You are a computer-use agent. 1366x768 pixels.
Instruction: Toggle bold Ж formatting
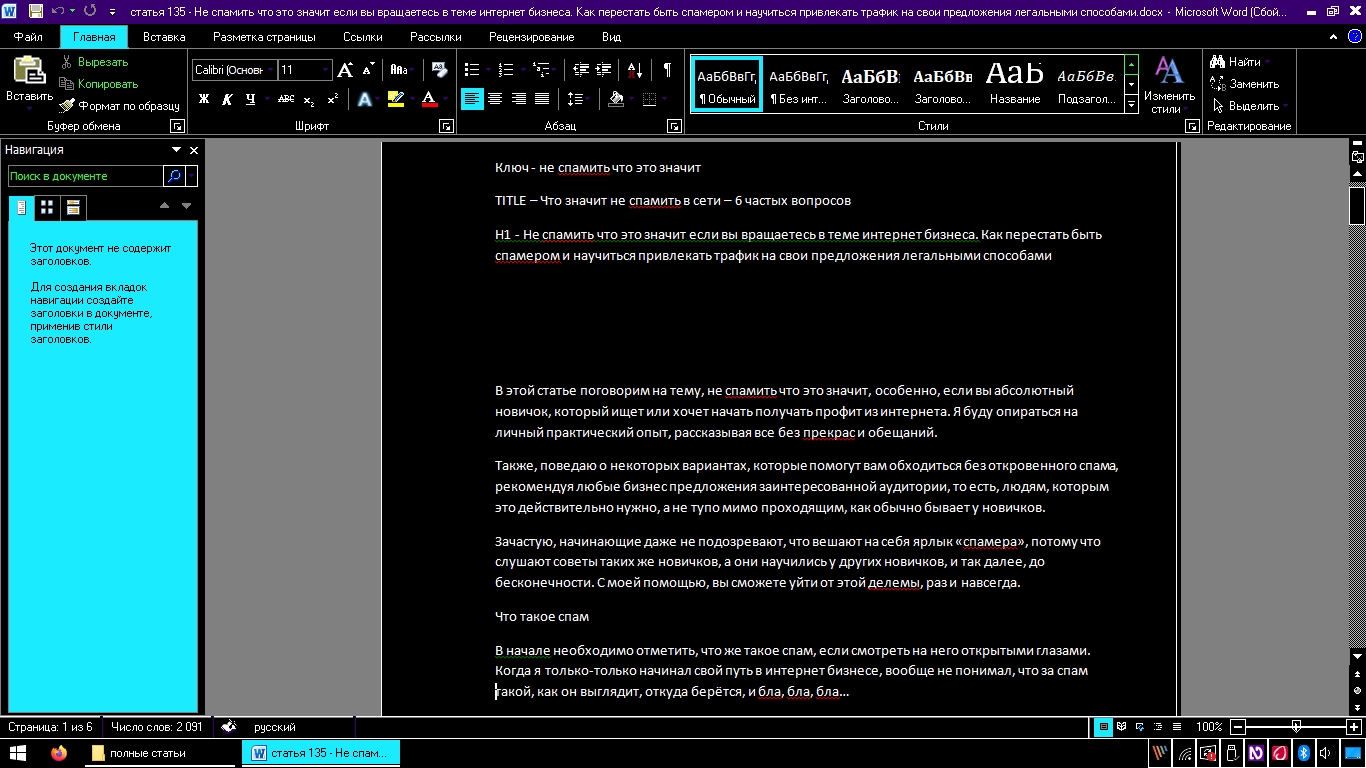pyautogui.click(x=204, y=99)
